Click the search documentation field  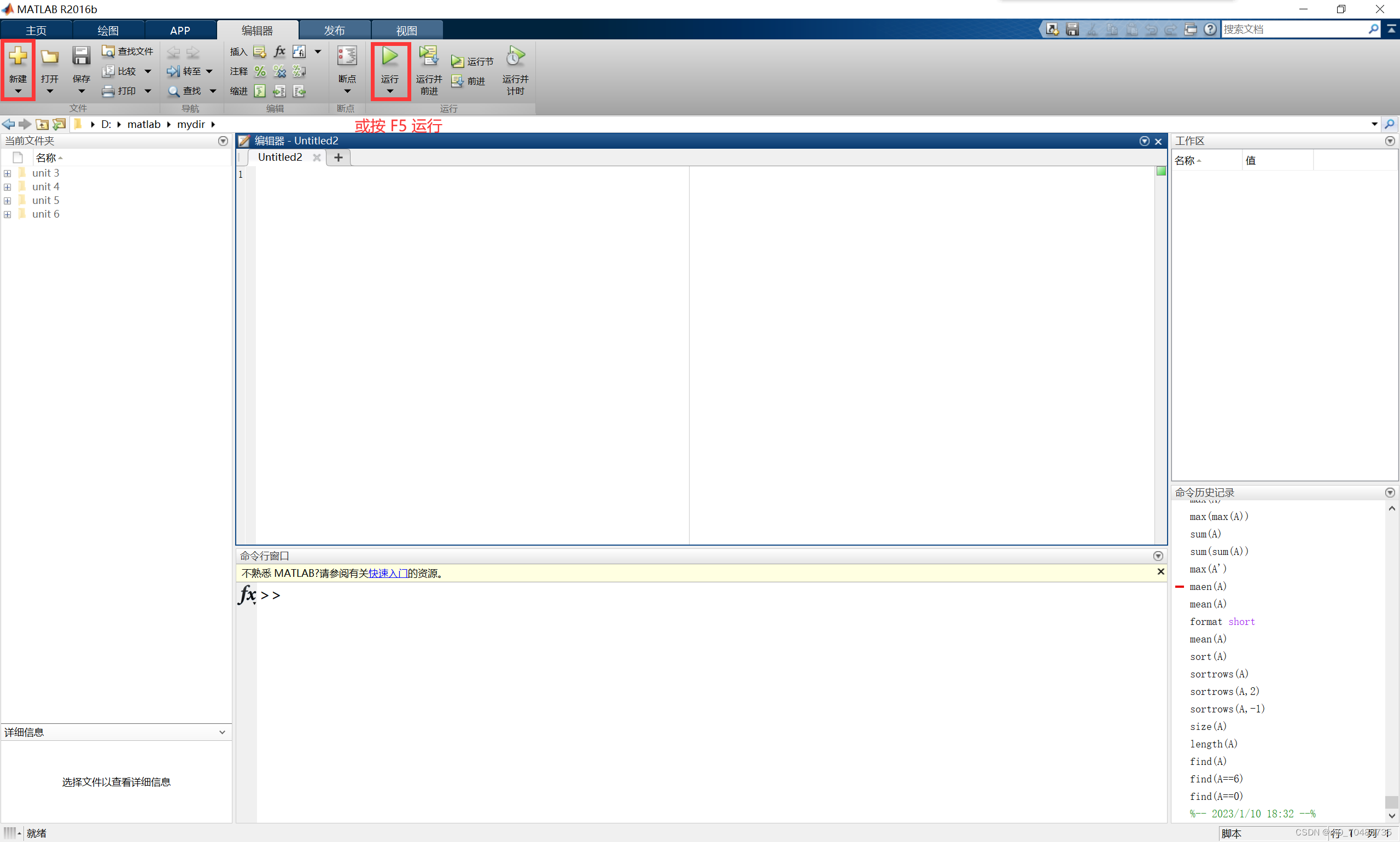pyautogui.click(x=1293, y=29)
